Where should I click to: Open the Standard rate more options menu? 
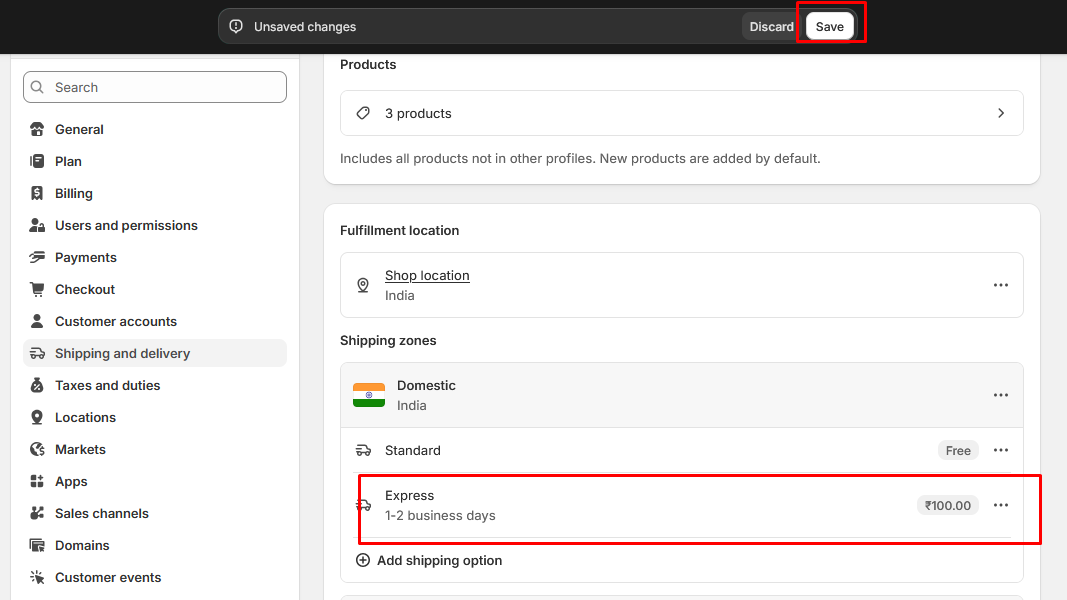1001,450
